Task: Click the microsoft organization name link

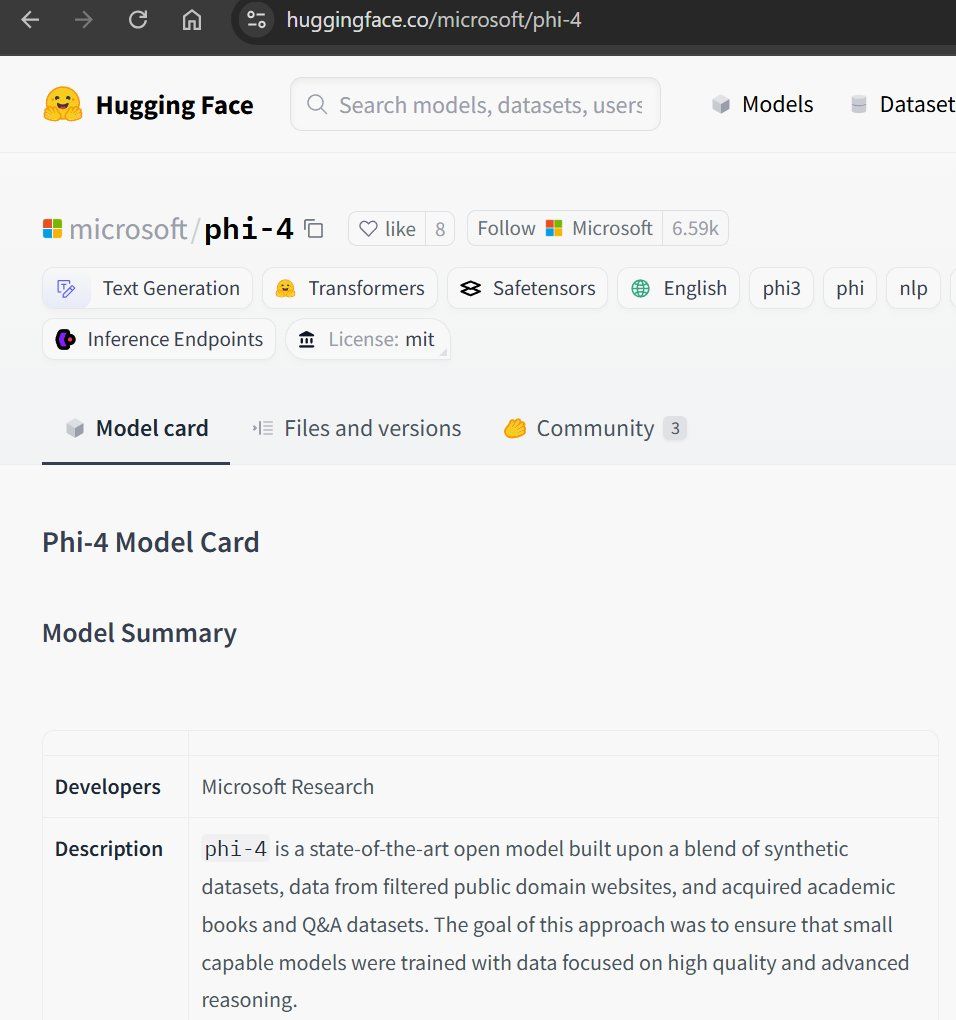Action: point(127,229)
